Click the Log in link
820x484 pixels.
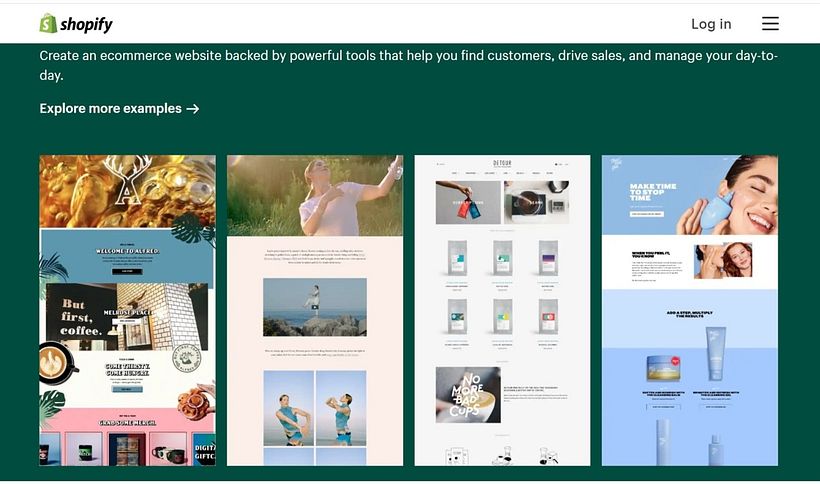pyautogui.click(x=711, y=24)
